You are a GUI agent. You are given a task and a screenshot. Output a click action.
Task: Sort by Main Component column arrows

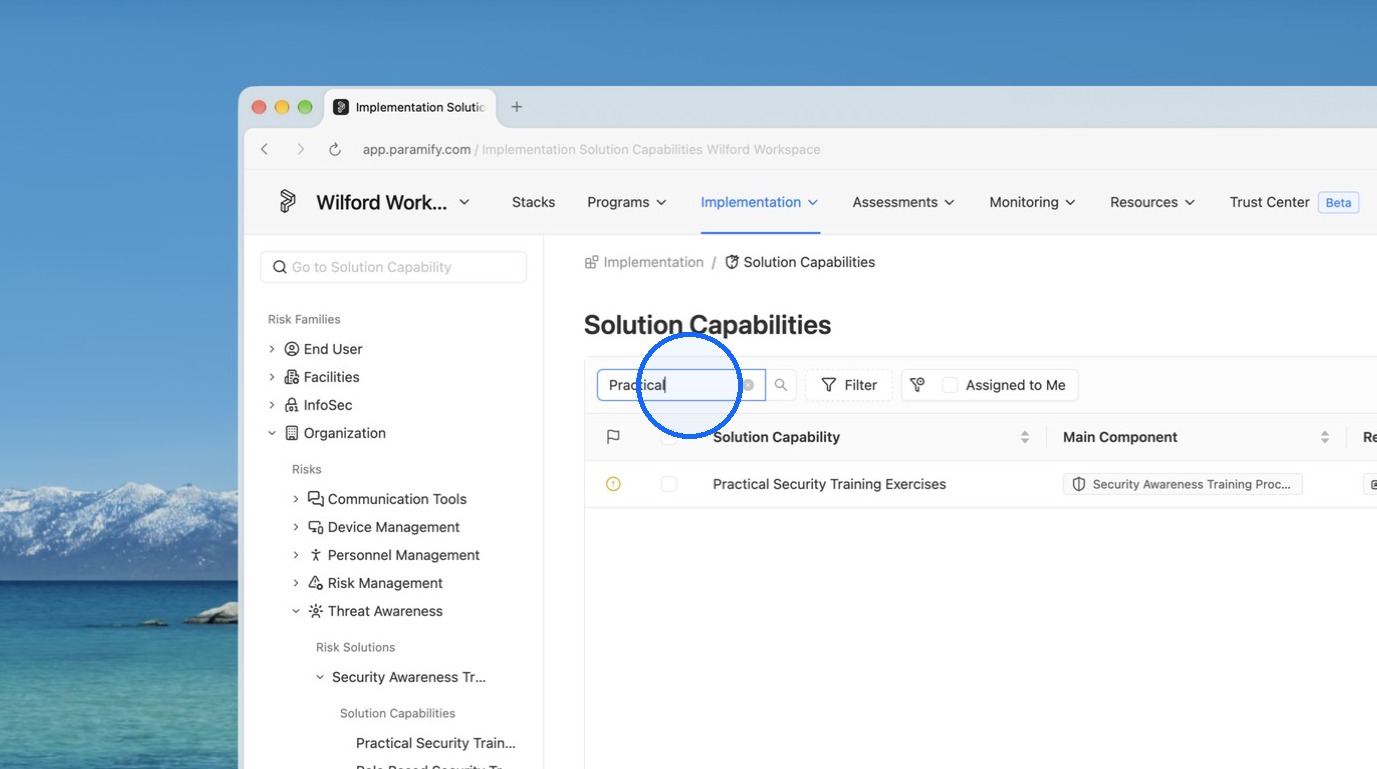click(1325, 437)
